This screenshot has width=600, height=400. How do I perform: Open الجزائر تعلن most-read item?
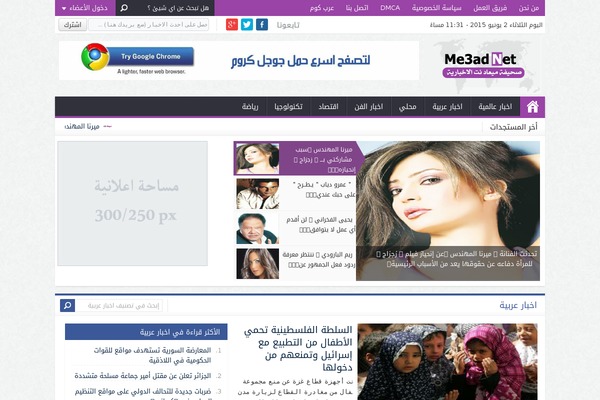(x=143, y=376)
